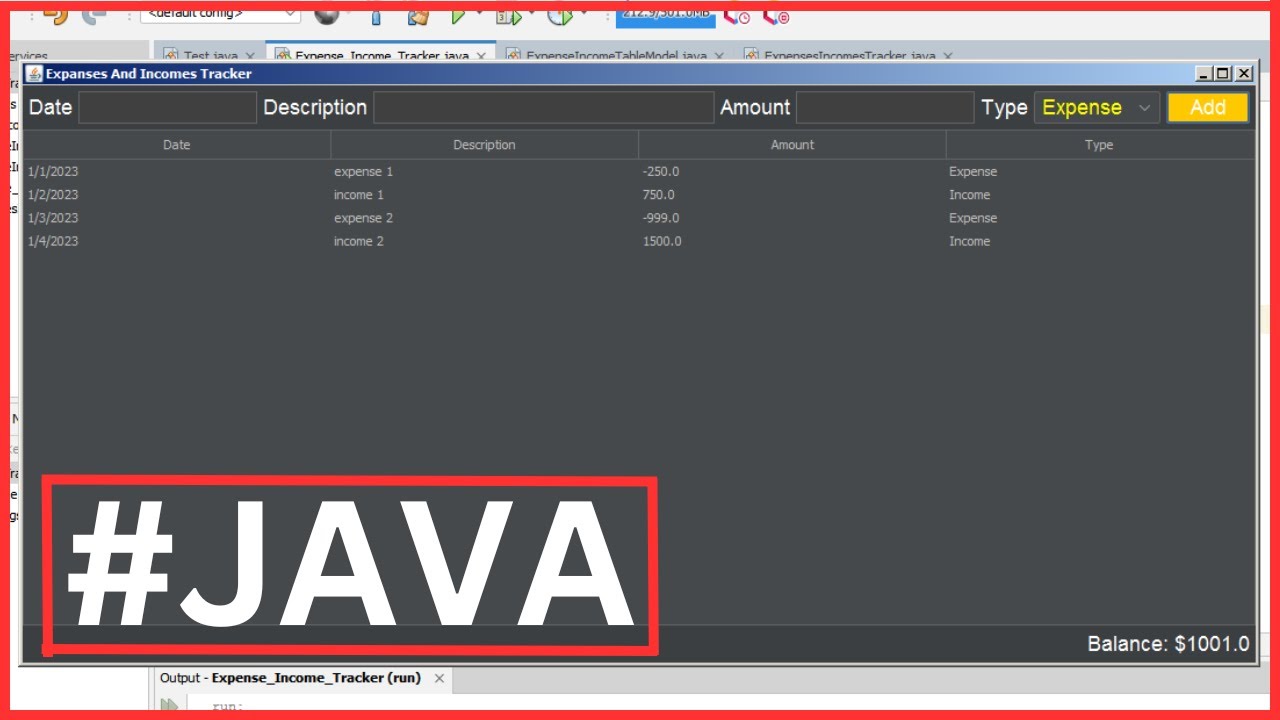Select the 'income 2' description cell
The width and height of the screenshot is (1280, 720).
[x=484, y=241]
